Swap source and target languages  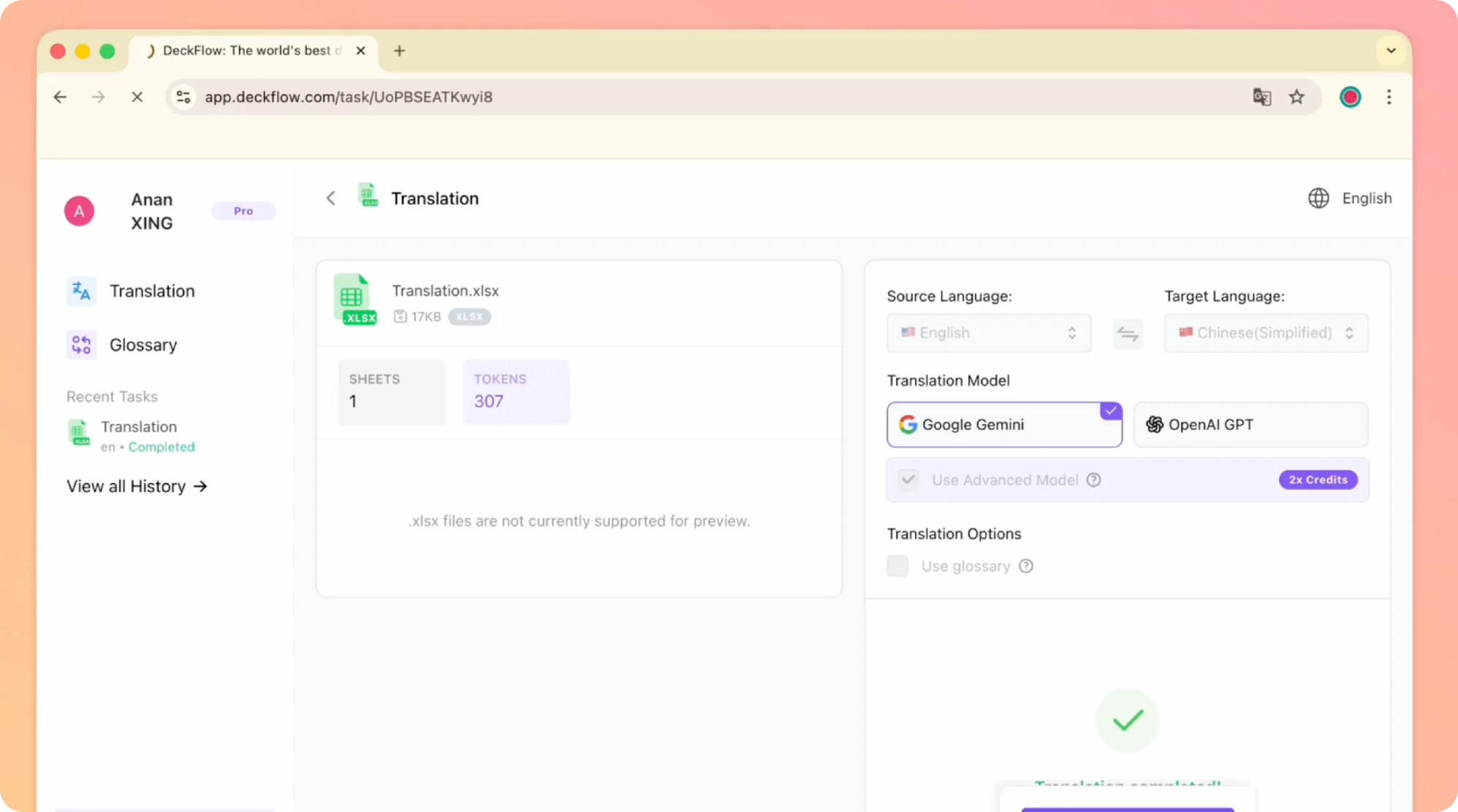[1128, 334]
